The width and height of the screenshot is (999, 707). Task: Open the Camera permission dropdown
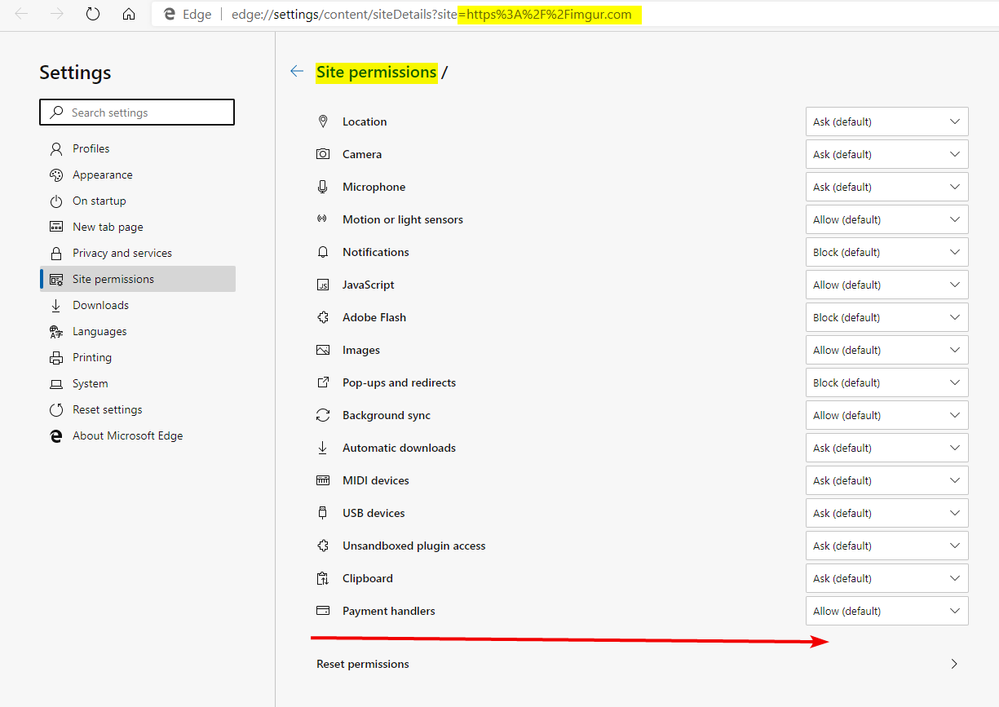tap(887, 154)
